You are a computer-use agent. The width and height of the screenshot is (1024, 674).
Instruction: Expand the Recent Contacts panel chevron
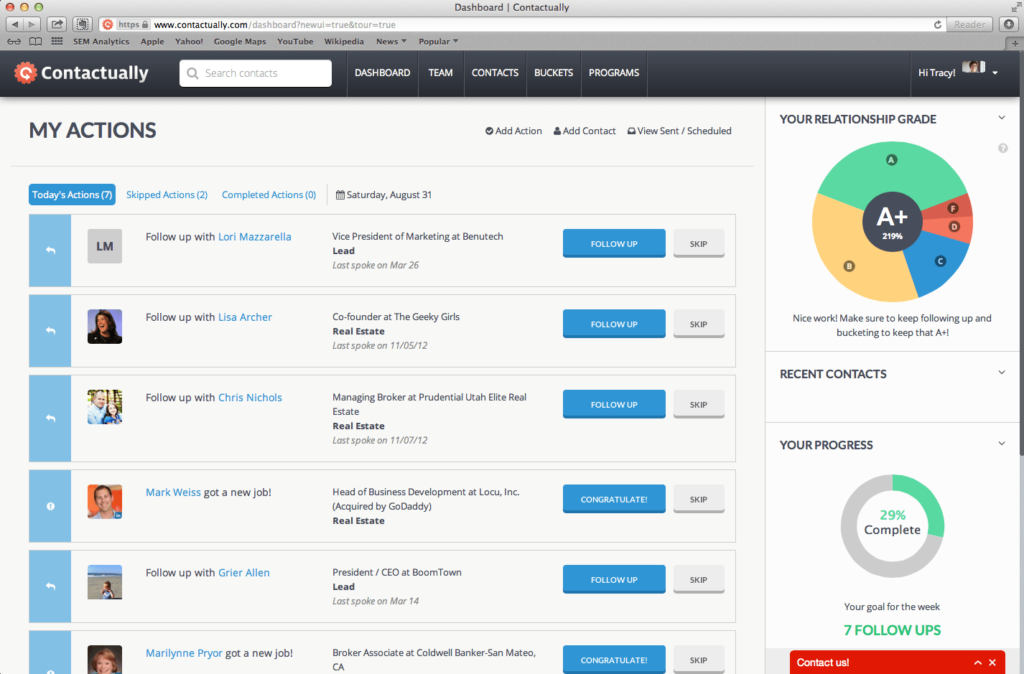coord(1002,373)
